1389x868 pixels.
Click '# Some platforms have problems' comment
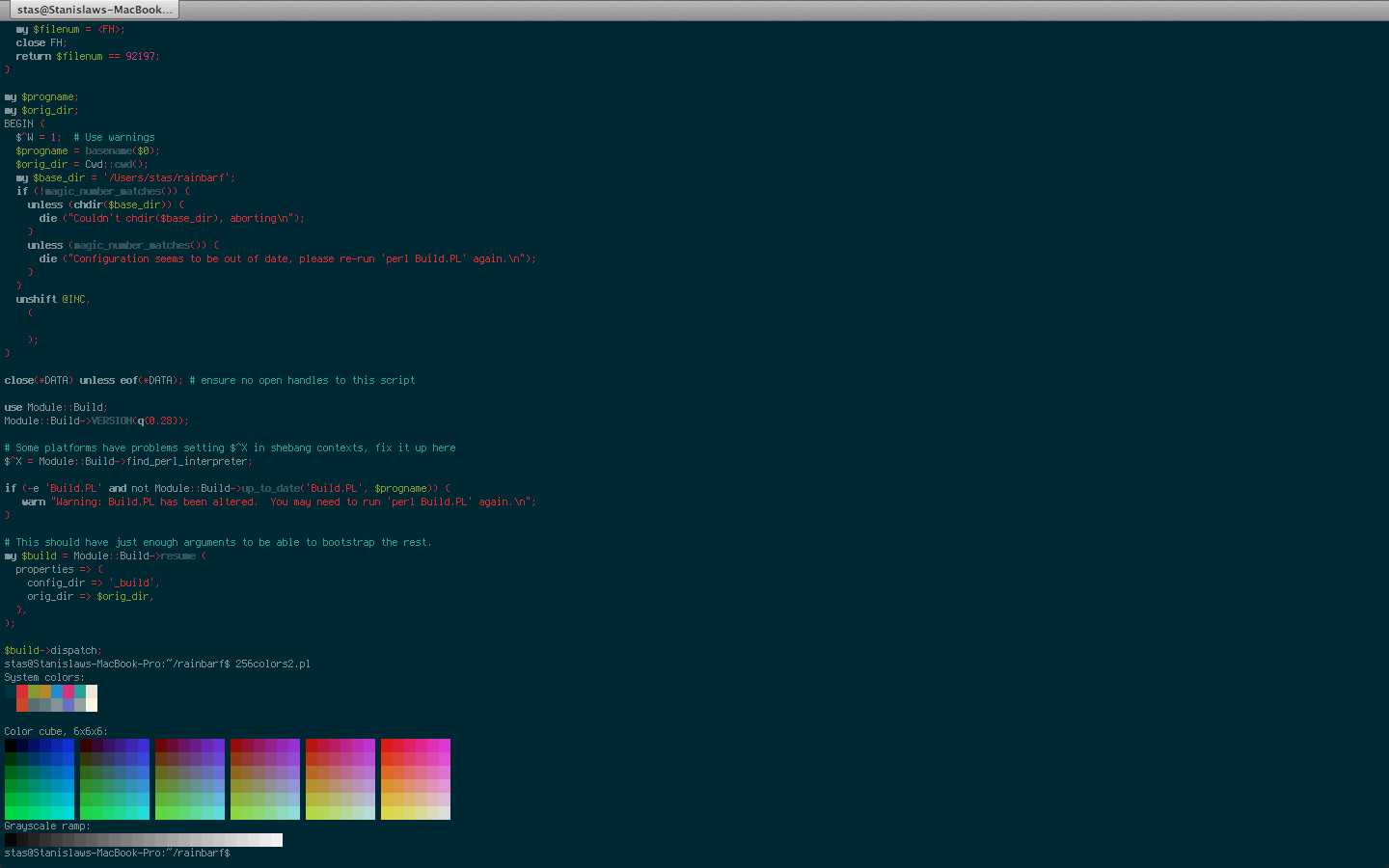[x=230, y=448]
